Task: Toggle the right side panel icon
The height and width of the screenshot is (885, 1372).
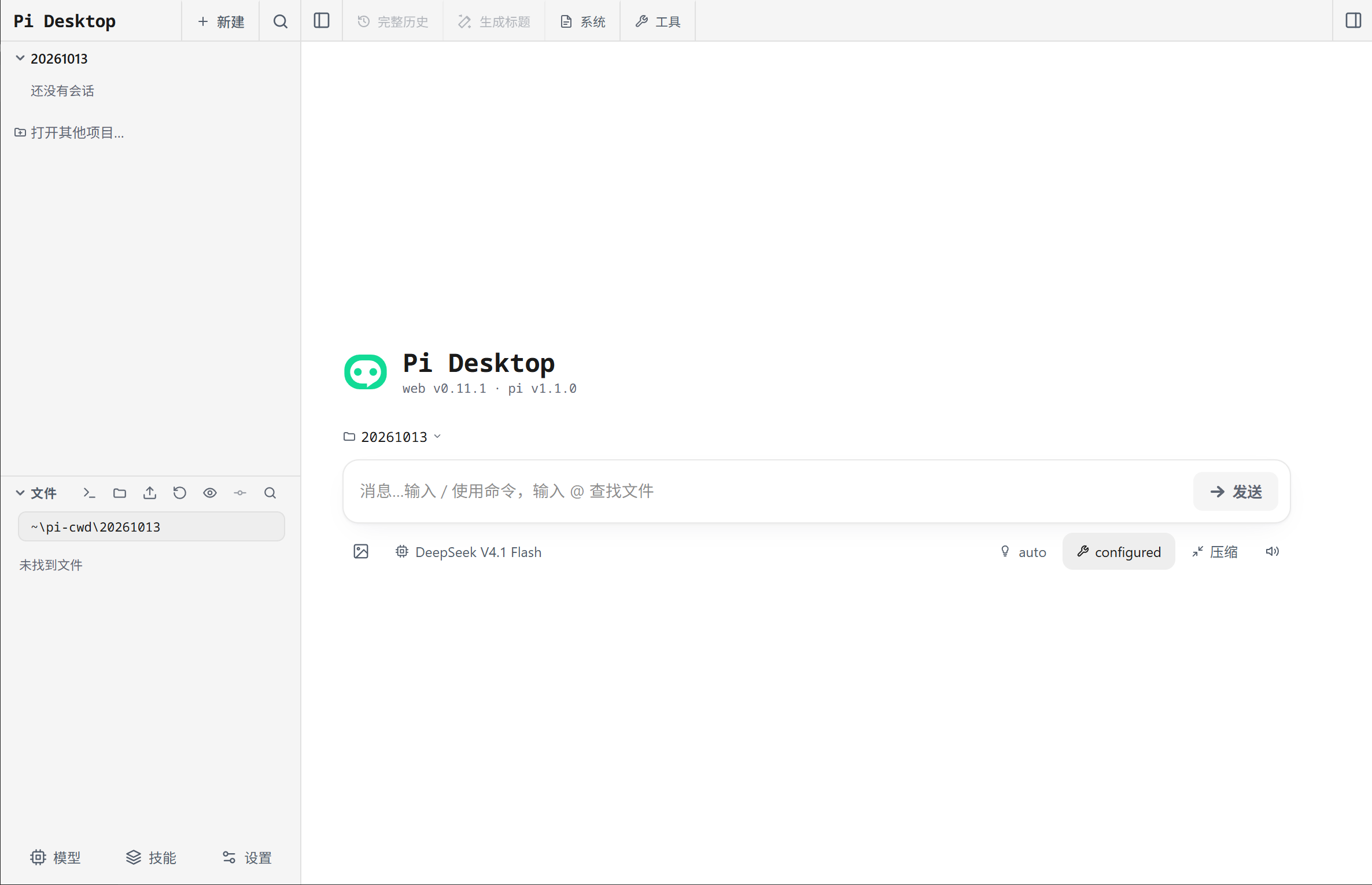Action: click(x=1353, y=21)
